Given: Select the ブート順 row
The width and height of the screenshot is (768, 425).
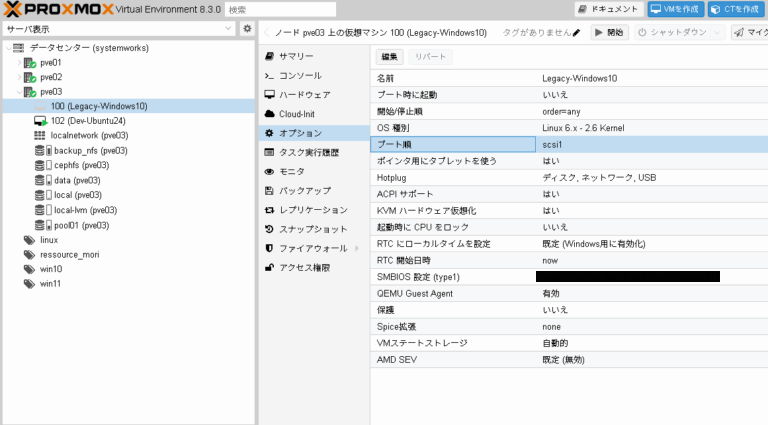Looking at the screenshot, I should pyautogui.click(x=569, y=144).
